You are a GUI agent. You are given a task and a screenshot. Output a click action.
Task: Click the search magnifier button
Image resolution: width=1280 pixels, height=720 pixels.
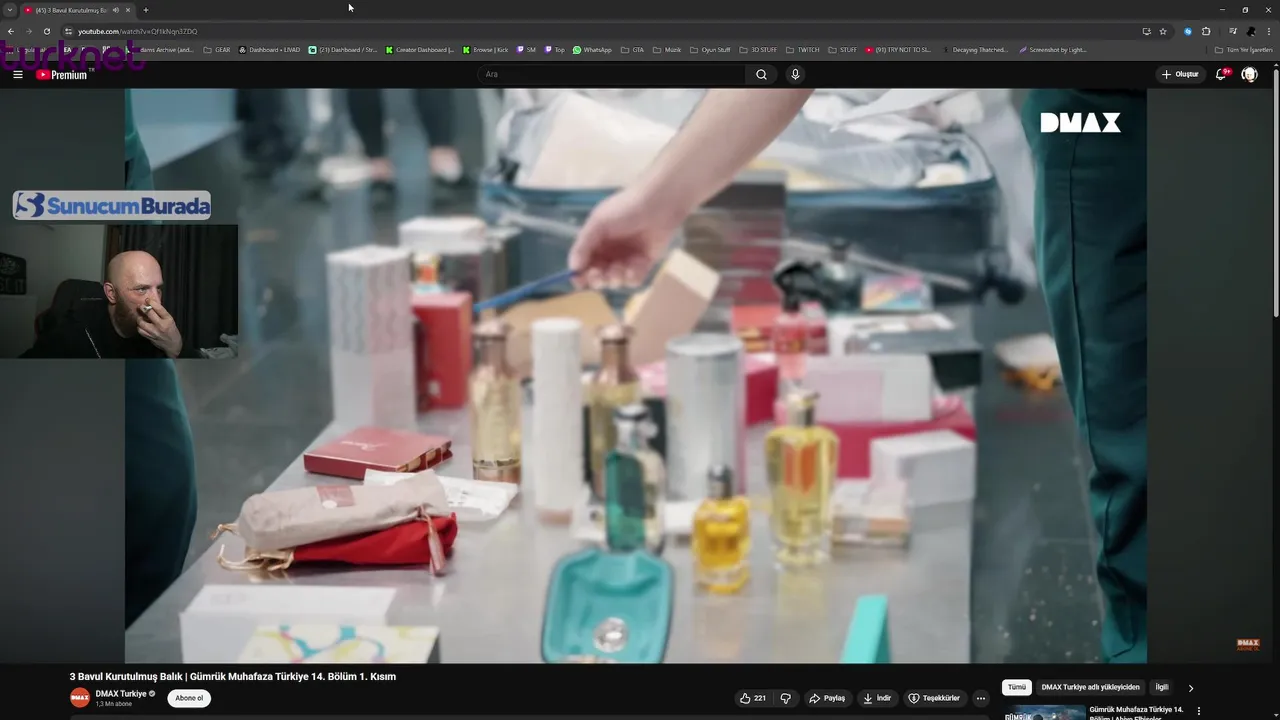[761, 74]
